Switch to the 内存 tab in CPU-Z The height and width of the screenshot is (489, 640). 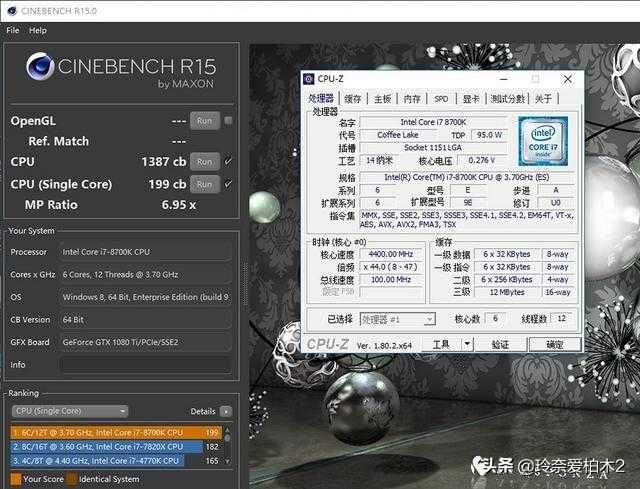click(412, 99)
